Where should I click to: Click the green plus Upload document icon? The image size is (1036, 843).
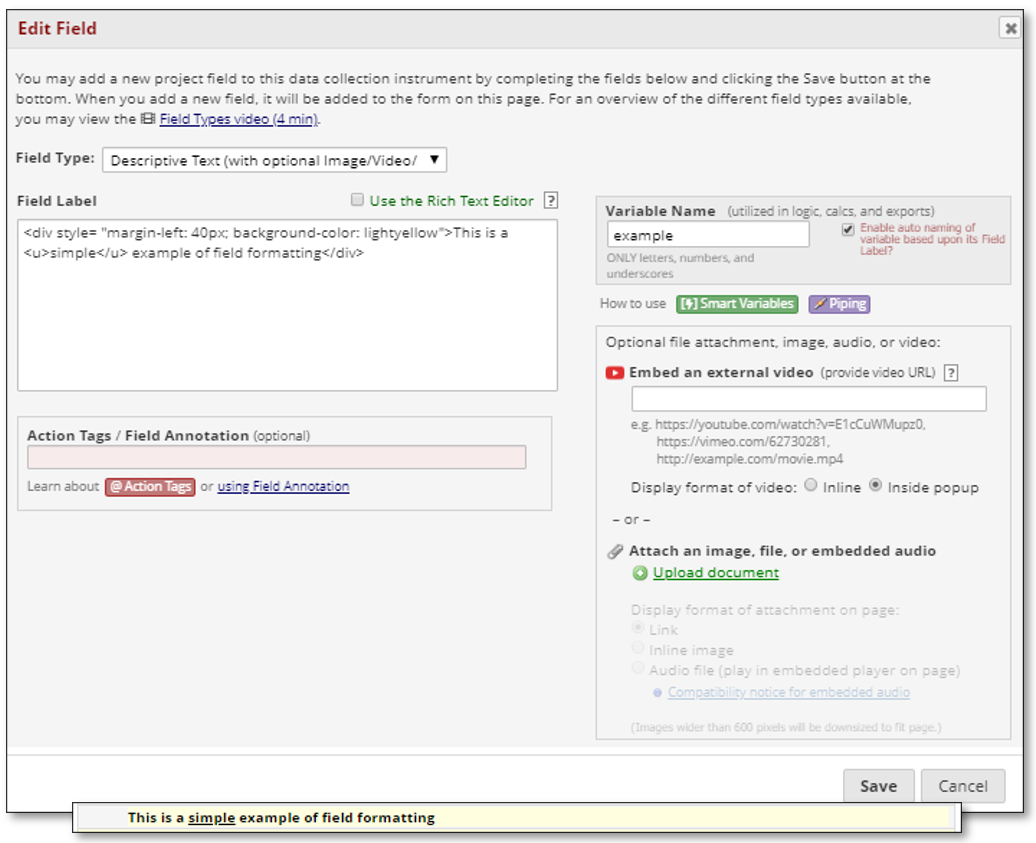pos(640,573)
